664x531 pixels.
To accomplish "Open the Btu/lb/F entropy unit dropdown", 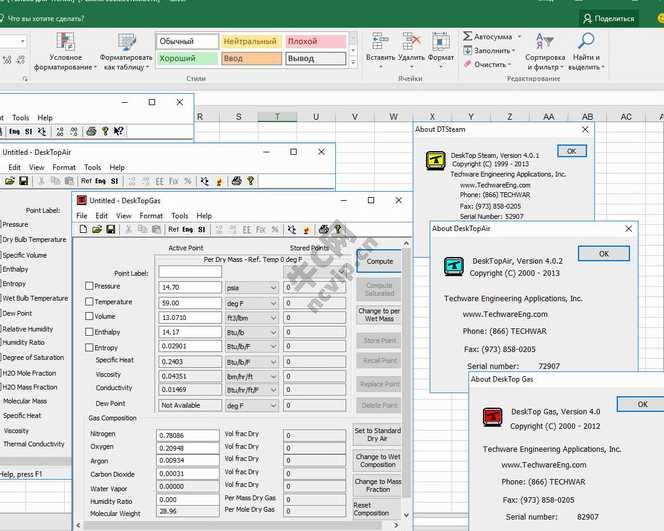I will [273, 346].
